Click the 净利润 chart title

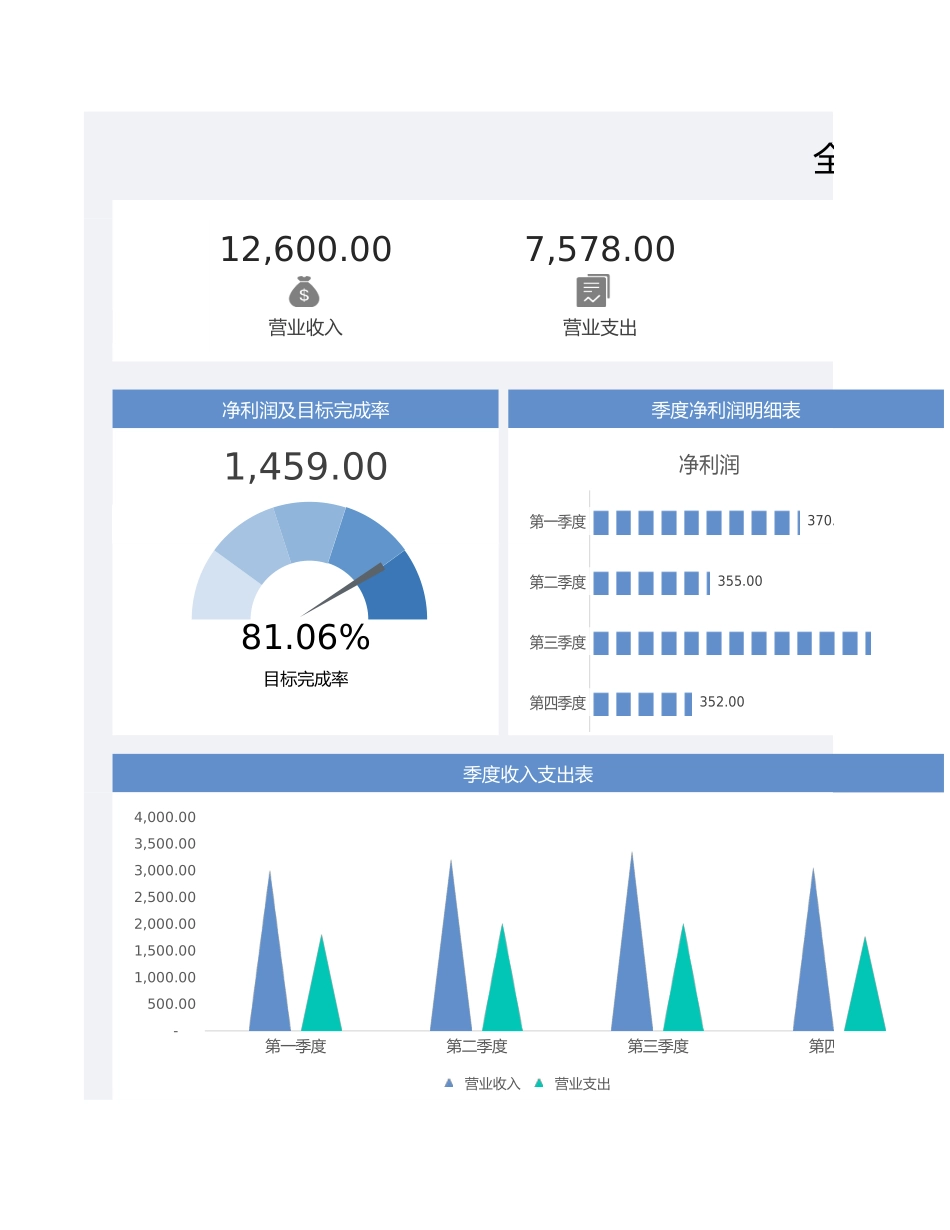pos(708,465)
